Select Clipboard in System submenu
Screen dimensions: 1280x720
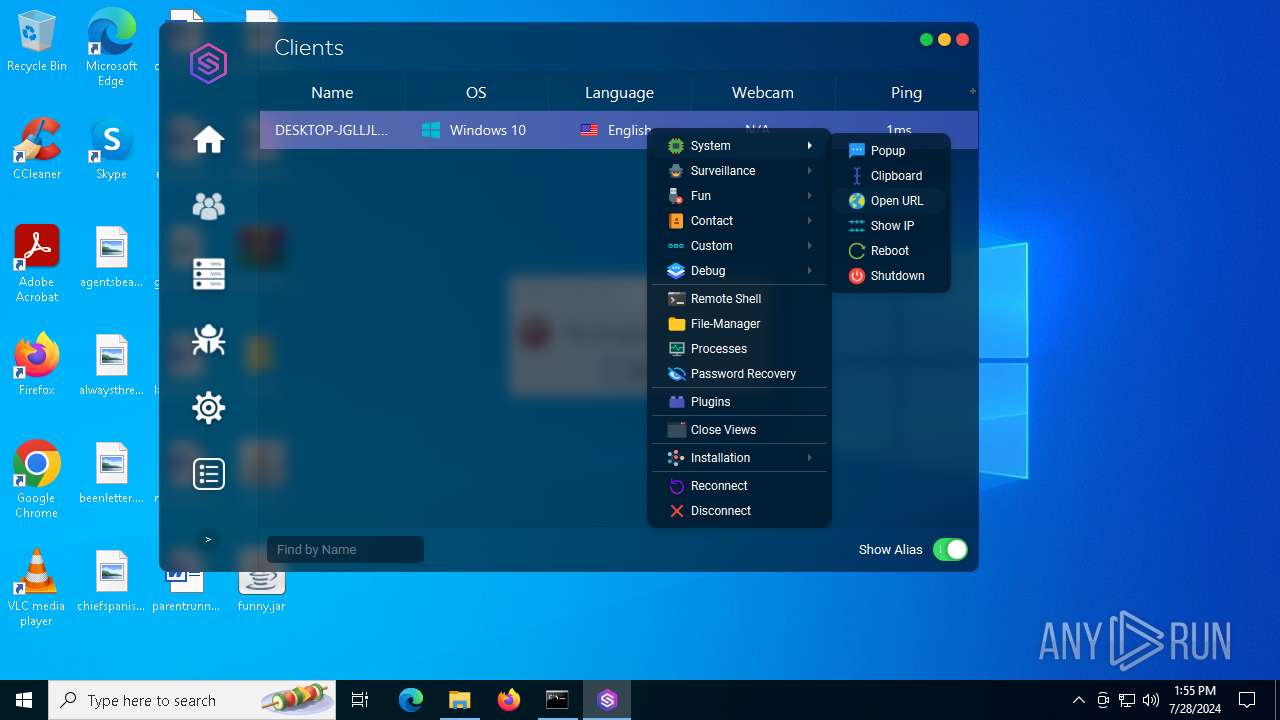(890, 176)
